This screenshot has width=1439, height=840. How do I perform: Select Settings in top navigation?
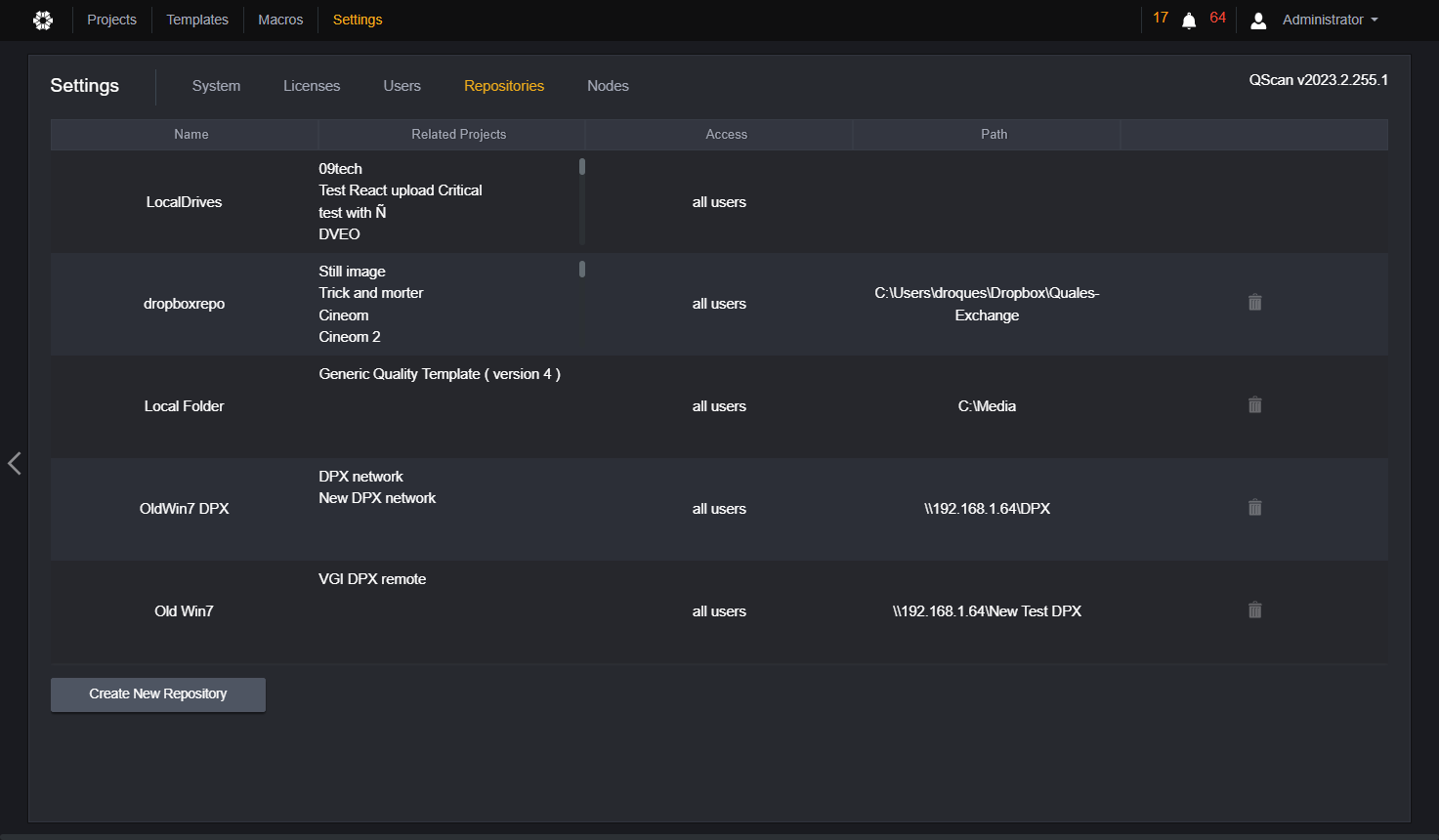pos(358,20)
